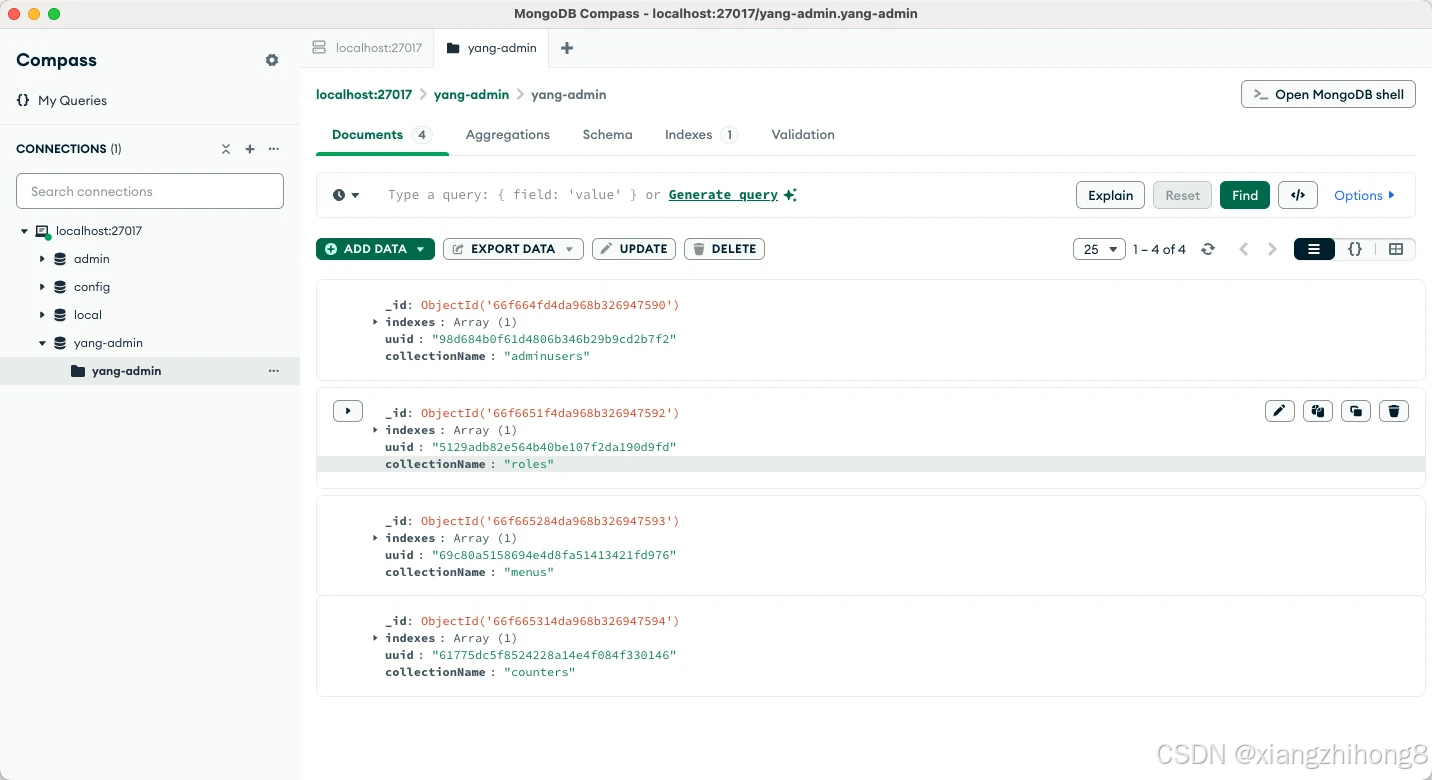Switch to table view
The width and height of the screenshot is (1432, 780).
coord(1396,249)
